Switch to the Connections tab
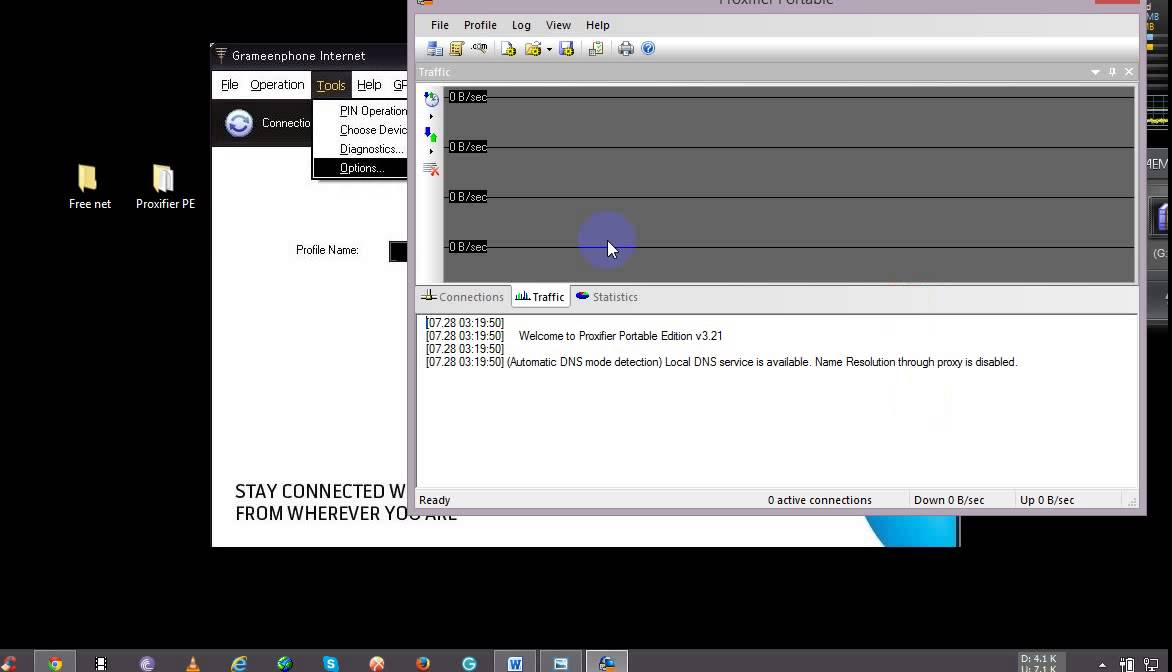The height and width of the screenshot is (672, 1172). 463,297
